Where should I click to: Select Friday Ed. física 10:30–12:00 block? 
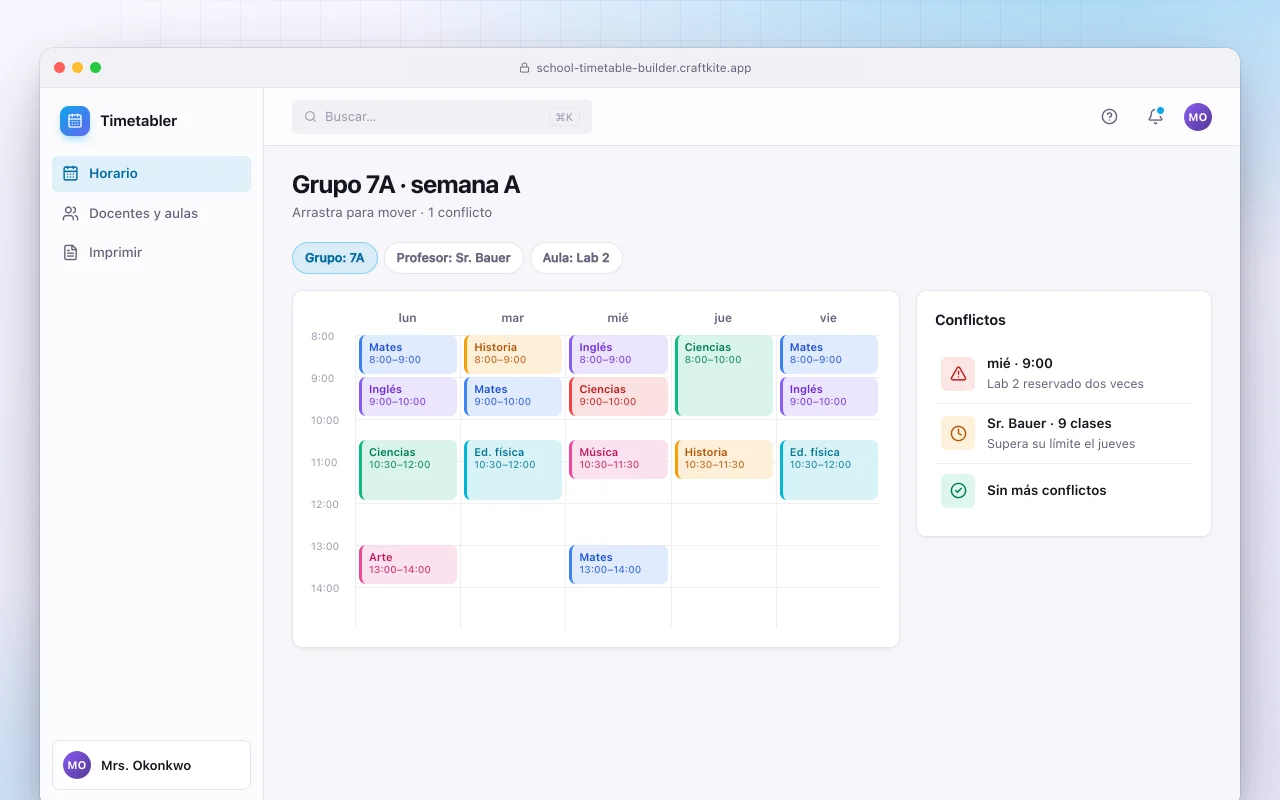(x=829, y=470)
